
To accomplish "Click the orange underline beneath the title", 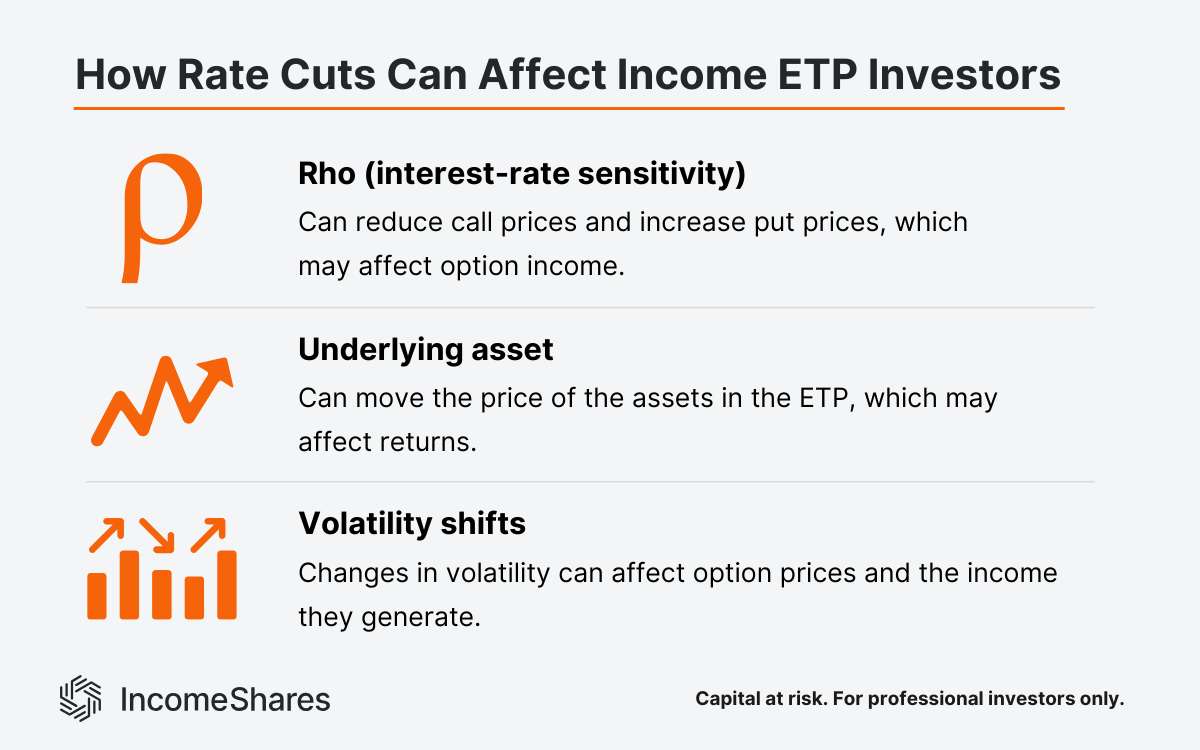I will (568, 107).
